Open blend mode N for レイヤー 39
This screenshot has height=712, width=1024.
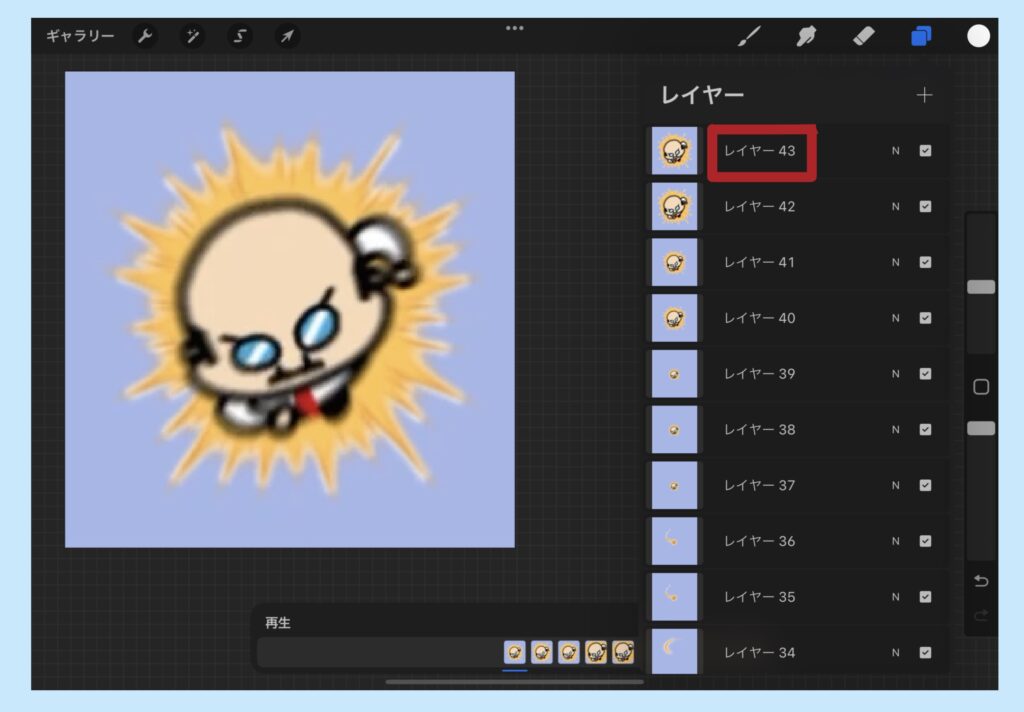pos(895,374)
